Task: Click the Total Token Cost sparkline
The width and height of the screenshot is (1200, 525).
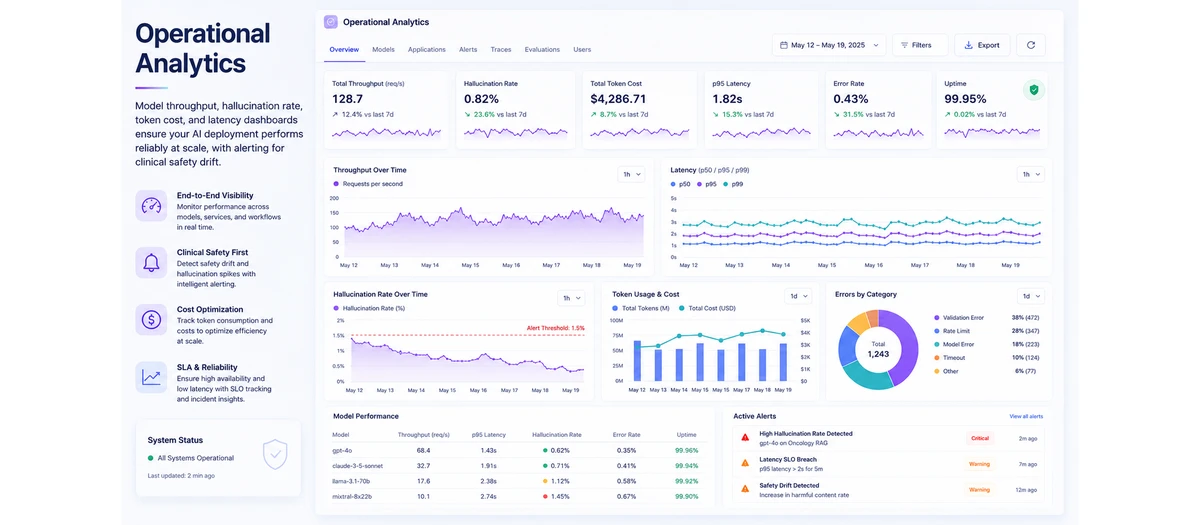Action: pyautogui.click(x=639, y=132)
